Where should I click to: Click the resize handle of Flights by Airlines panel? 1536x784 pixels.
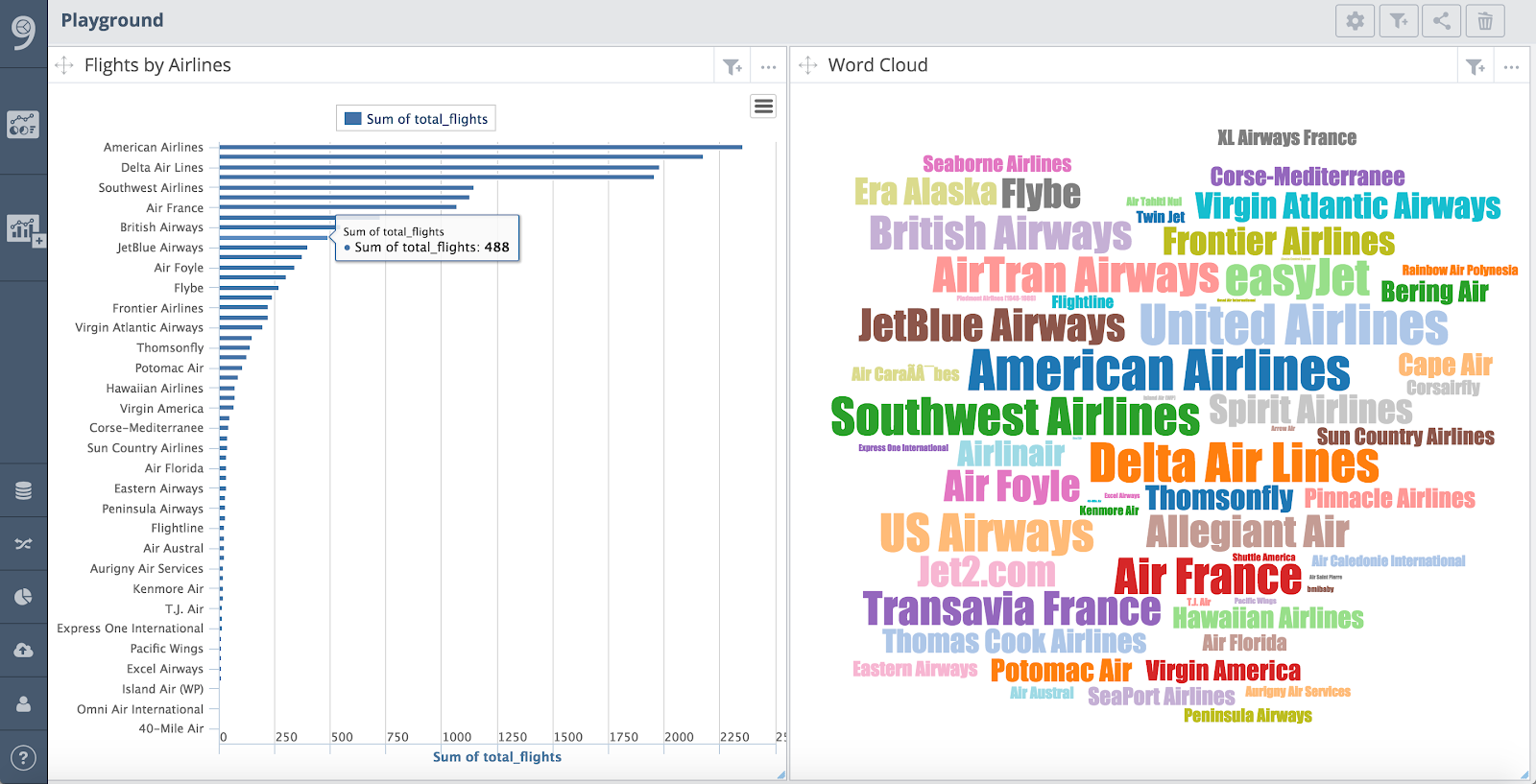click(780, 774)
